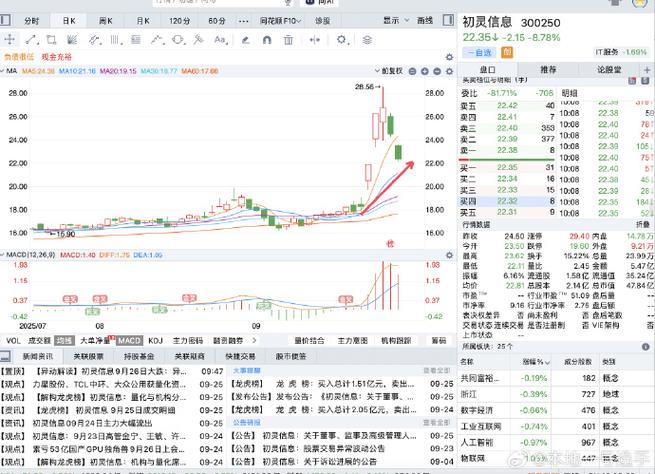Open the 筹码 chip distribution button

(x=439, y=341)
